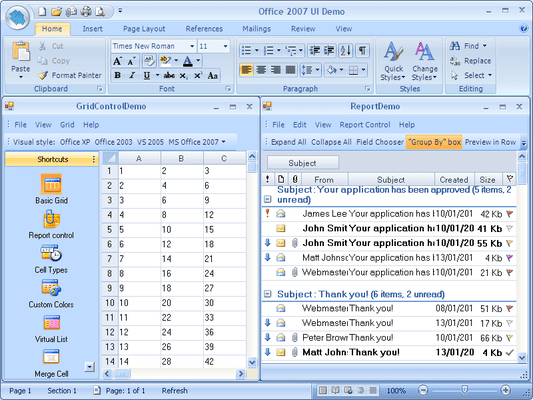Image resolution: width=533 pixels, height=400 pixels.
Task: Click Subscript icon
Action: [183, 75]
